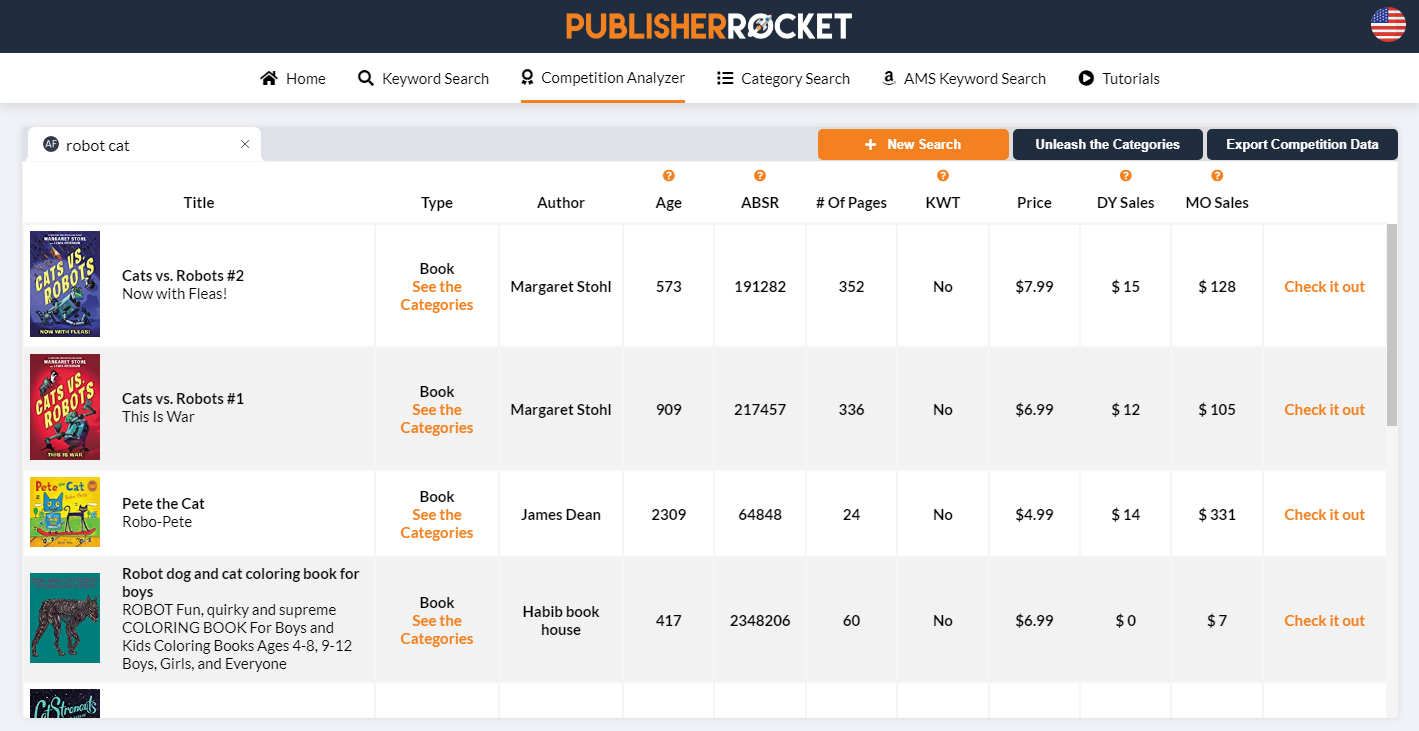See the Categories for Pete the Cat
Image resolution: width=1419 pixels, height=731 pixels.
(437, 524)
